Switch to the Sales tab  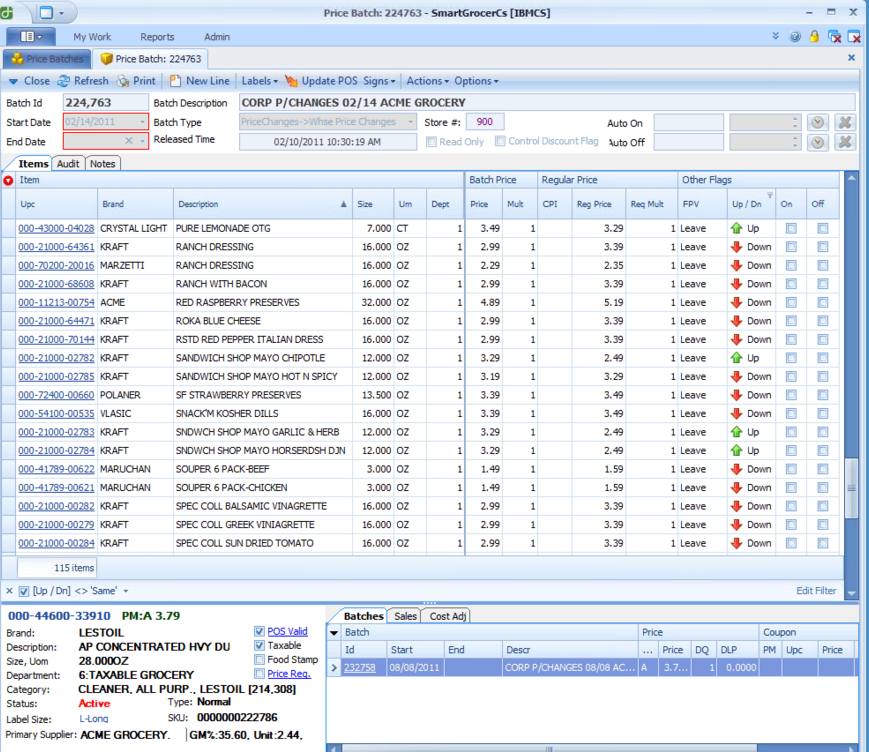[x=405, y=616]
